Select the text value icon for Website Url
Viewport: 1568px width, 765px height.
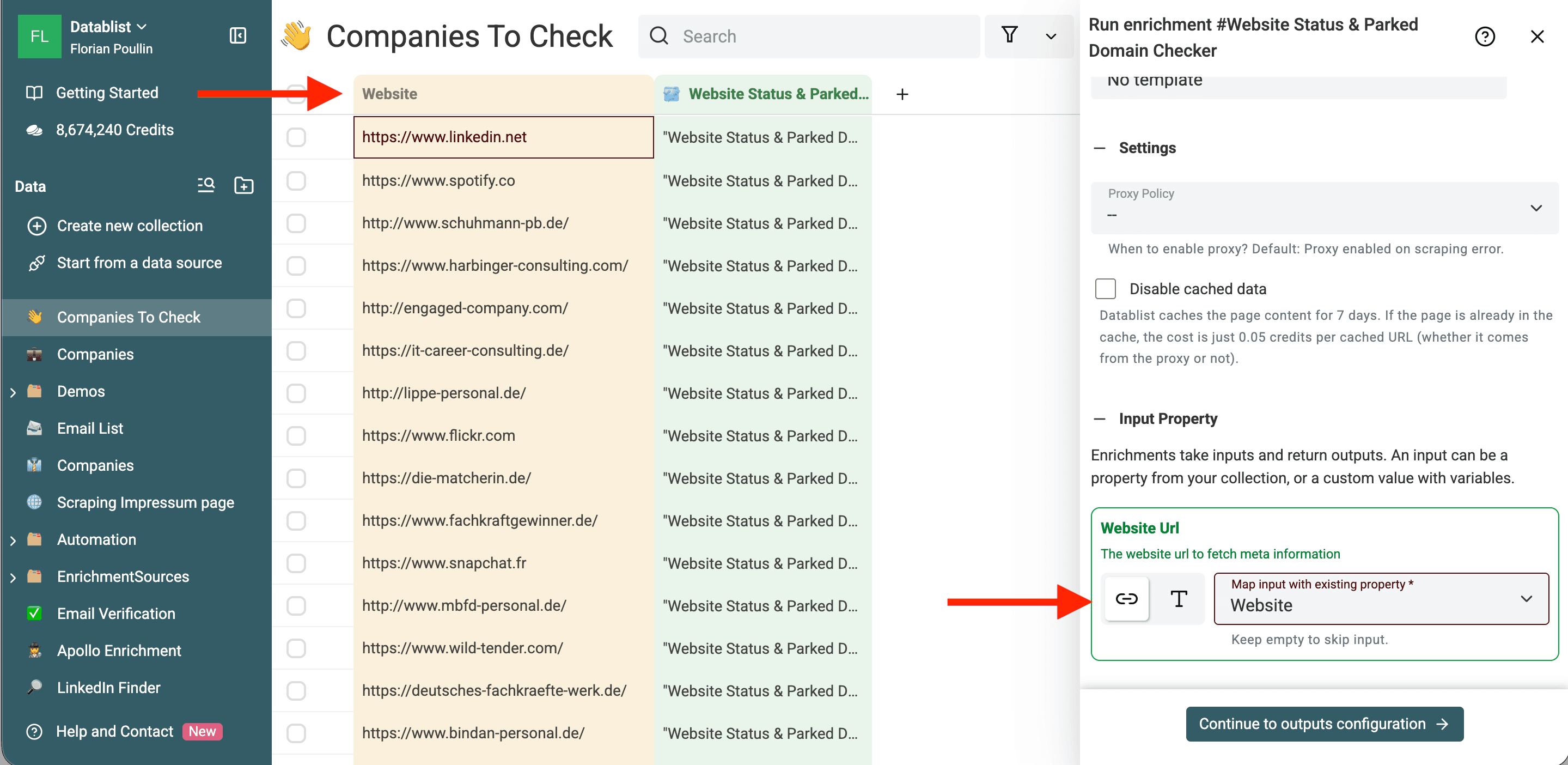(1179, 599)
